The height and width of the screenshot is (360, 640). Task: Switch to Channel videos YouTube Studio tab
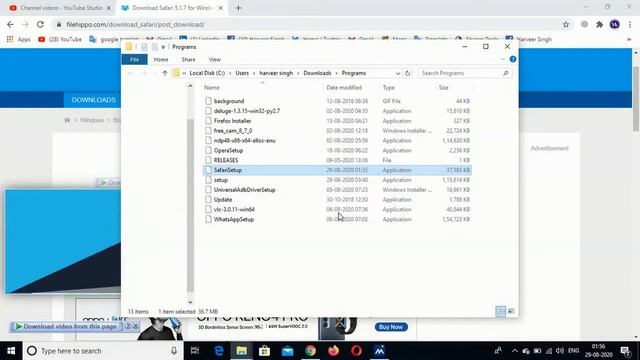coord(60,8)
